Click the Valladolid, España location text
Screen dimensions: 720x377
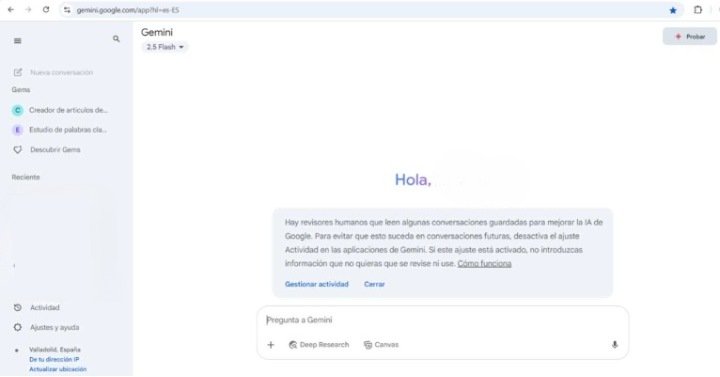coord(55,349)
